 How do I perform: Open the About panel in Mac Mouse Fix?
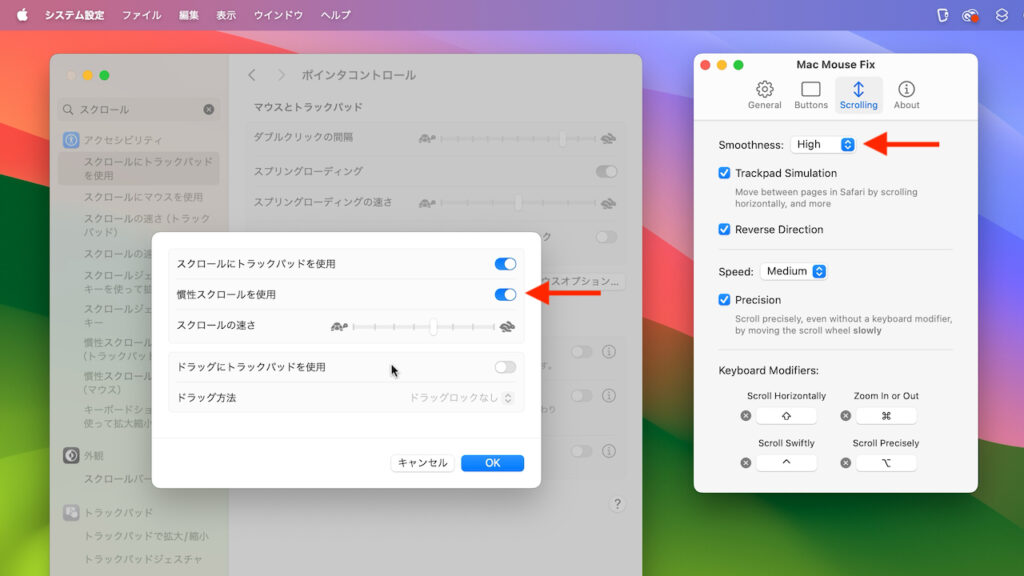pos(905,93)
